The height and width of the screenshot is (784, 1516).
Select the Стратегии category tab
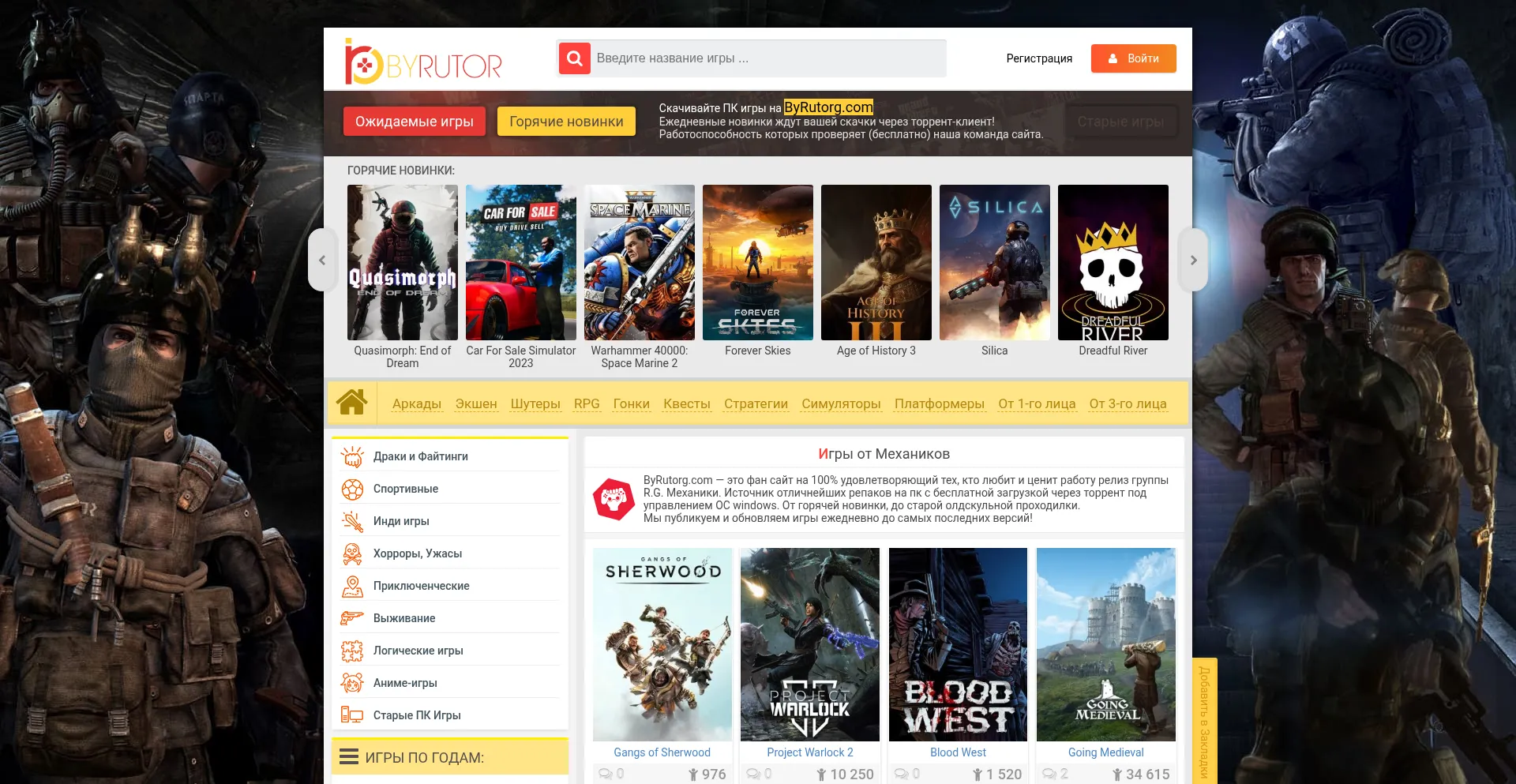(756, 403)
